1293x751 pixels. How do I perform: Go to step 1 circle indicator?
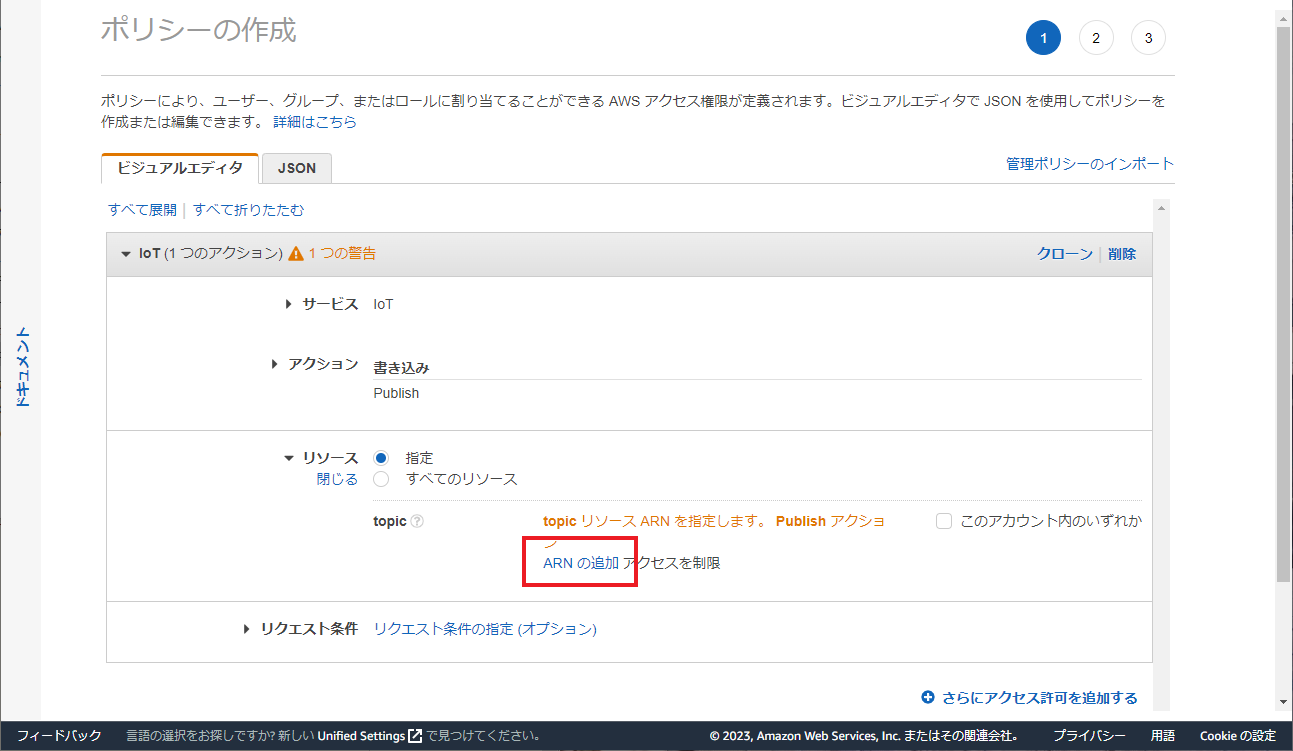click(x=1043, y=38)
